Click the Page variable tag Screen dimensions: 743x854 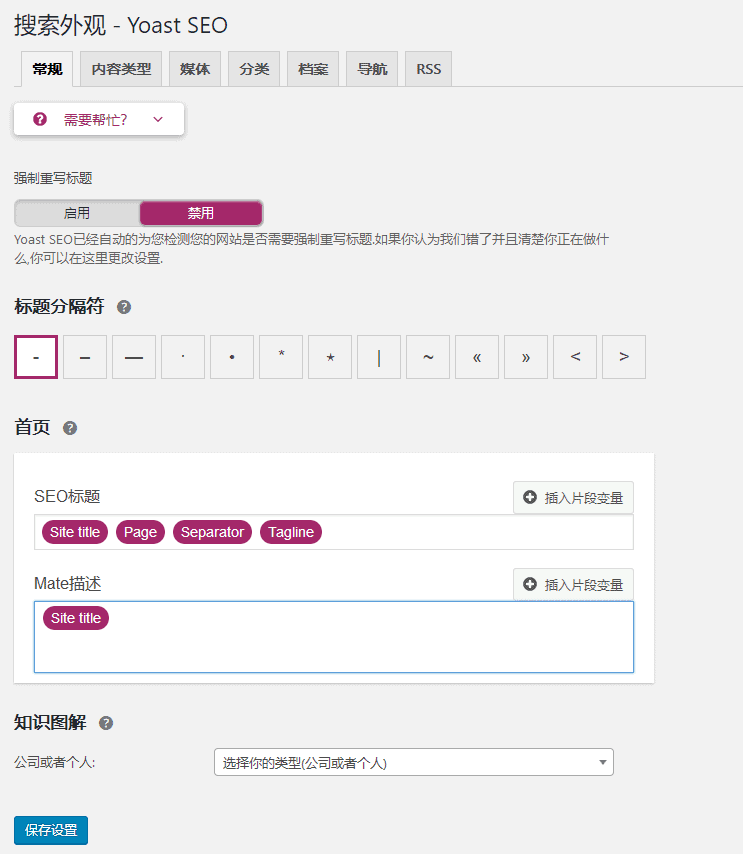[x=140, y=532]
